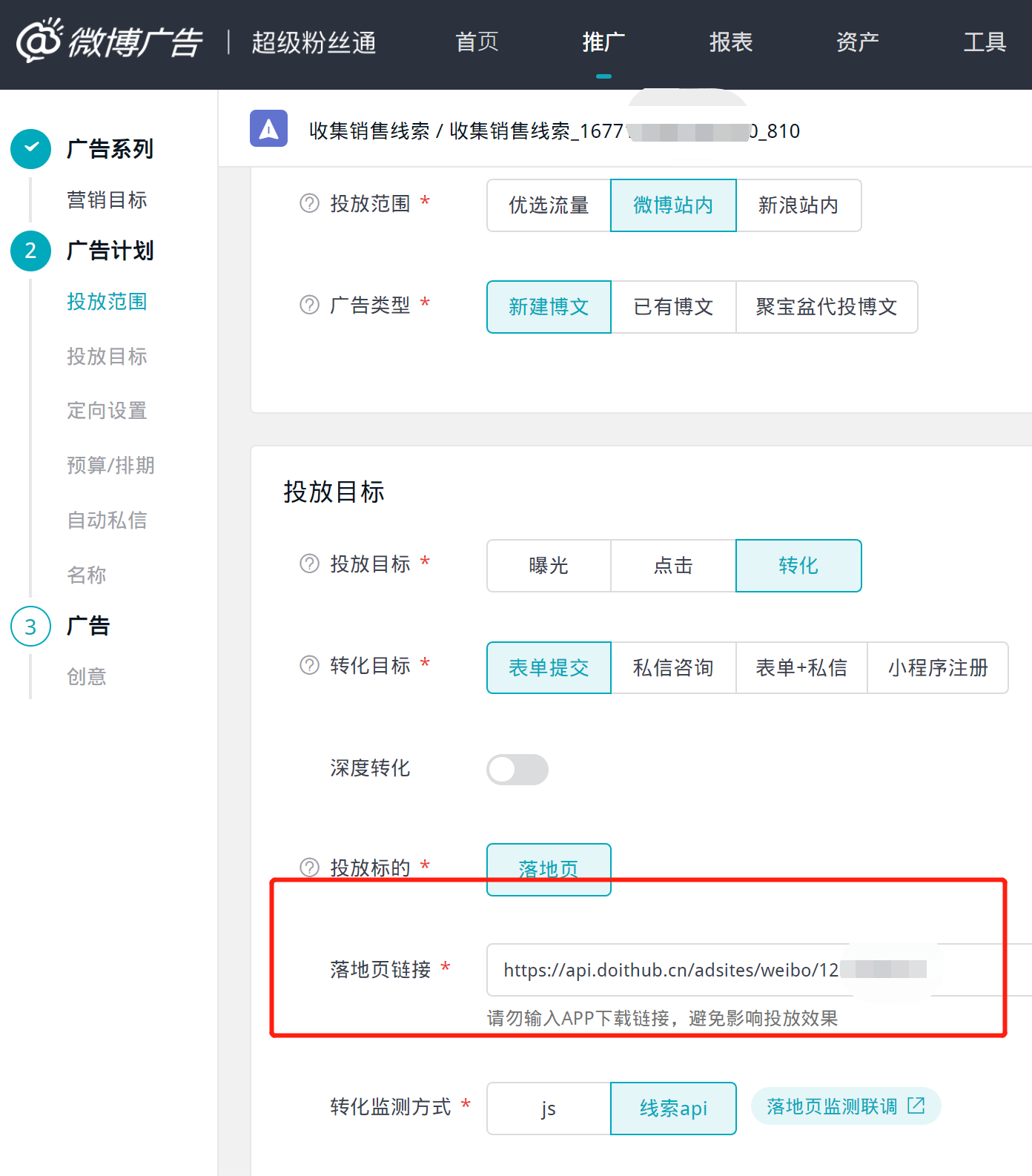The width and height of the screenshot is (1032, 1176).
Task: Choose 已有博文 ad type
Action: [x=673, y=307]
